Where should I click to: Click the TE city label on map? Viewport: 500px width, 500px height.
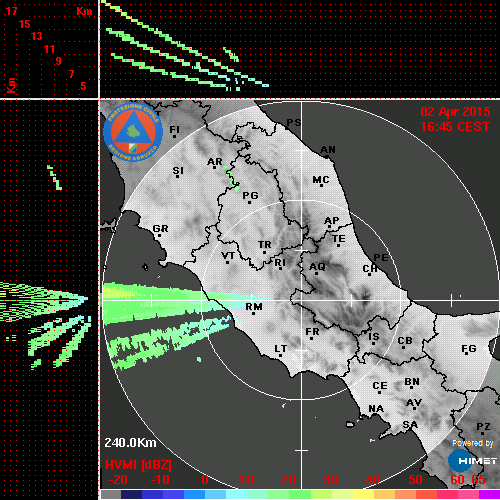pyautogui.click(x=339, y=239)
